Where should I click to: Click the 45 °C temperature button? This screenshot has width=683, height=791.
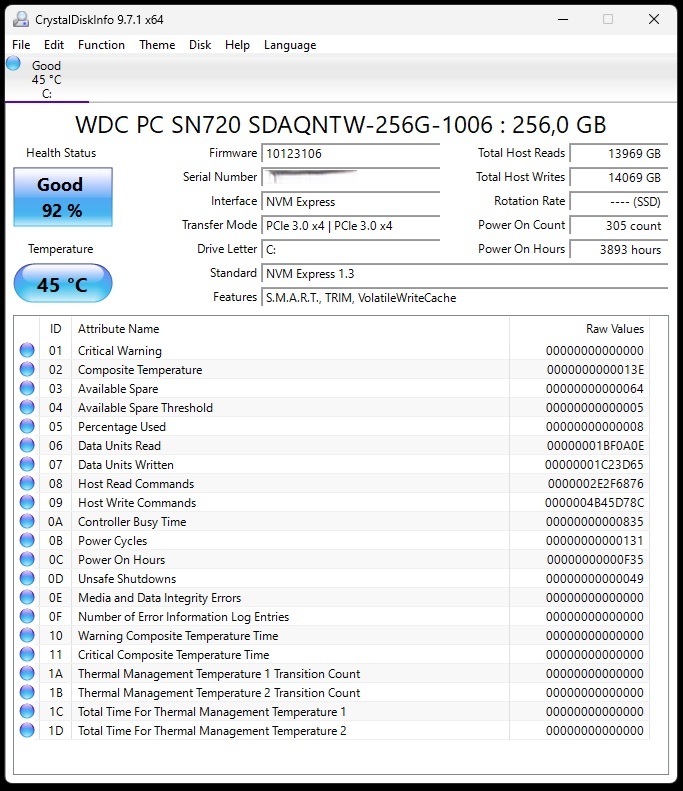tap(62, 285)
